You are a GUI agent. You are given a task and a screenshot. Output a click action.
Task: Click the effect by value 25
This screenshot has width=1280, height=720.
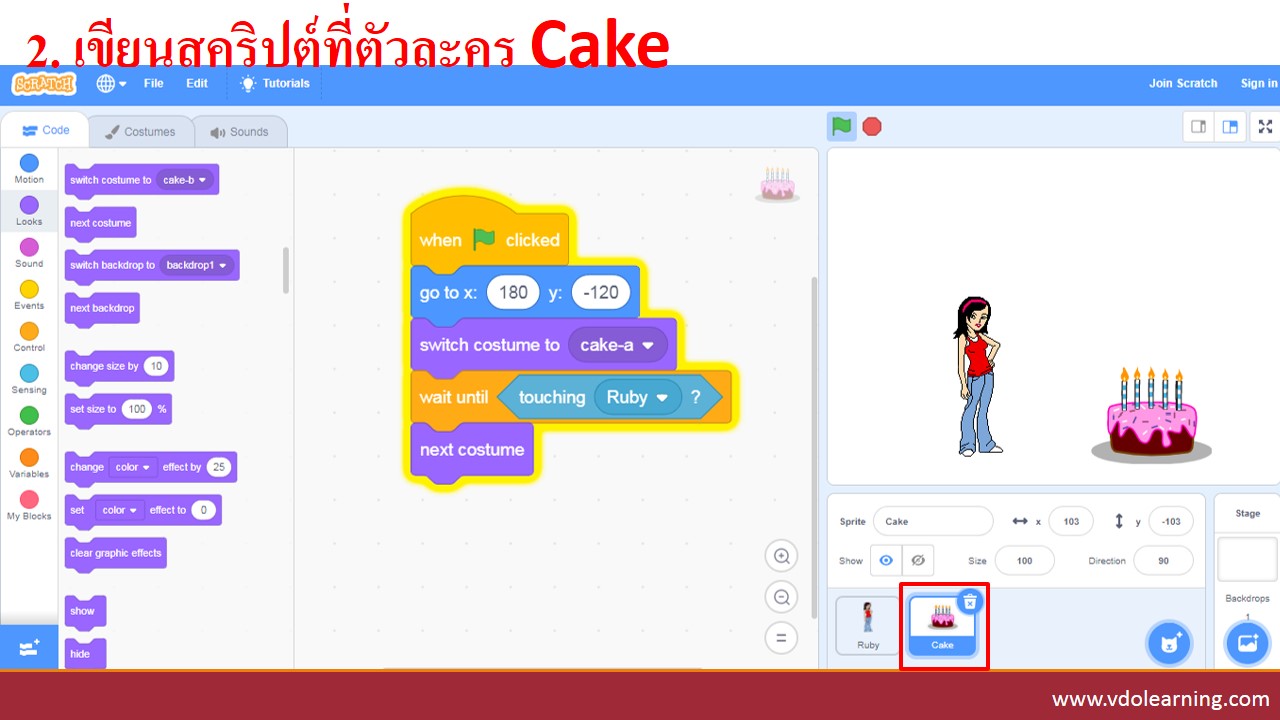click(x=219, y=467)
